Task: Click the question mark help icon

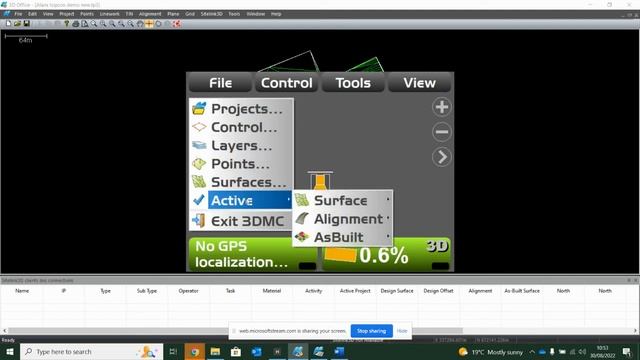Action: click(x=67, y=24)
